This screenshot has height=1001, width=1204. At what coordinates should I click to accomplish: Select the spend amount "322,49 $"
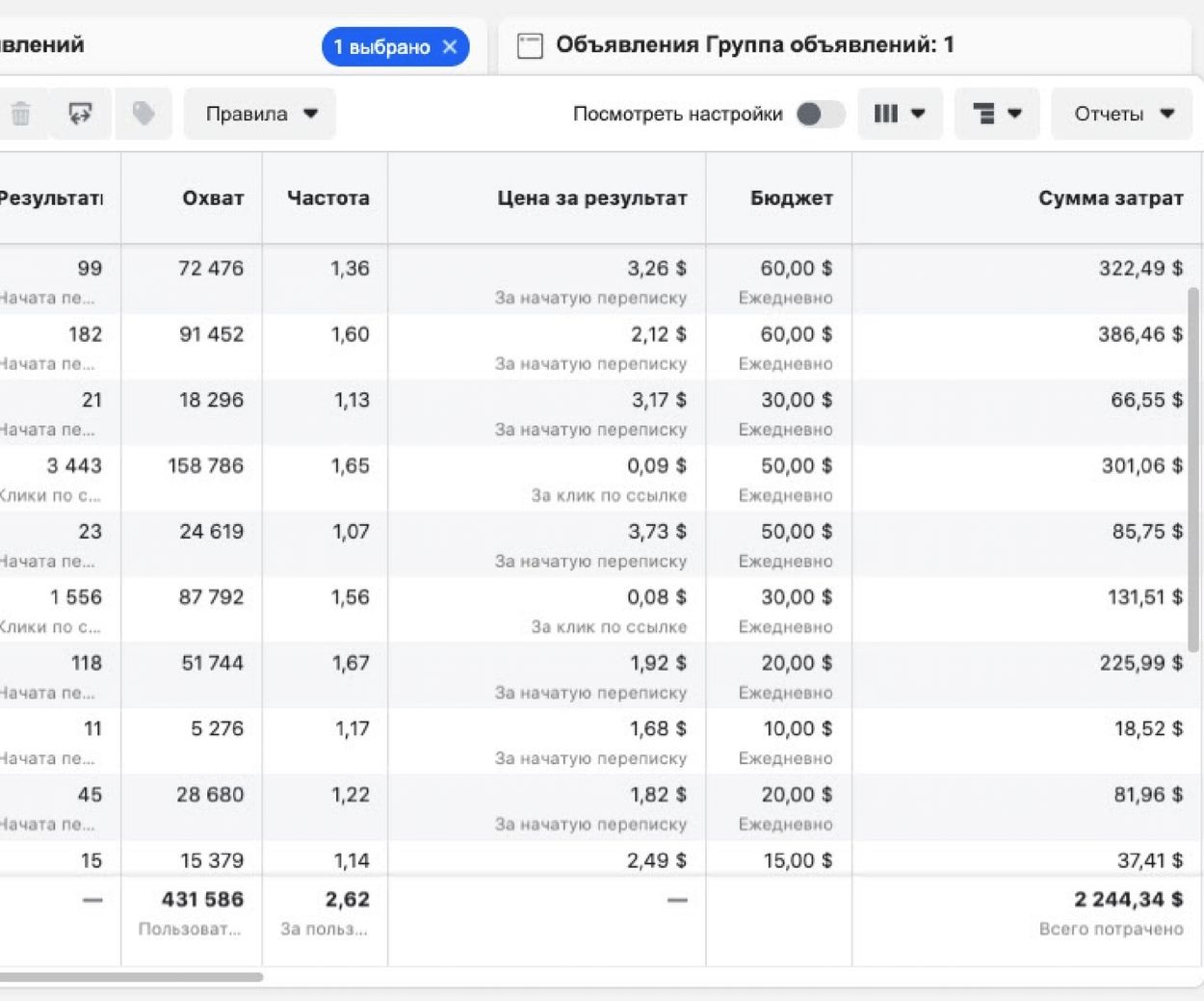(1141, 269)
